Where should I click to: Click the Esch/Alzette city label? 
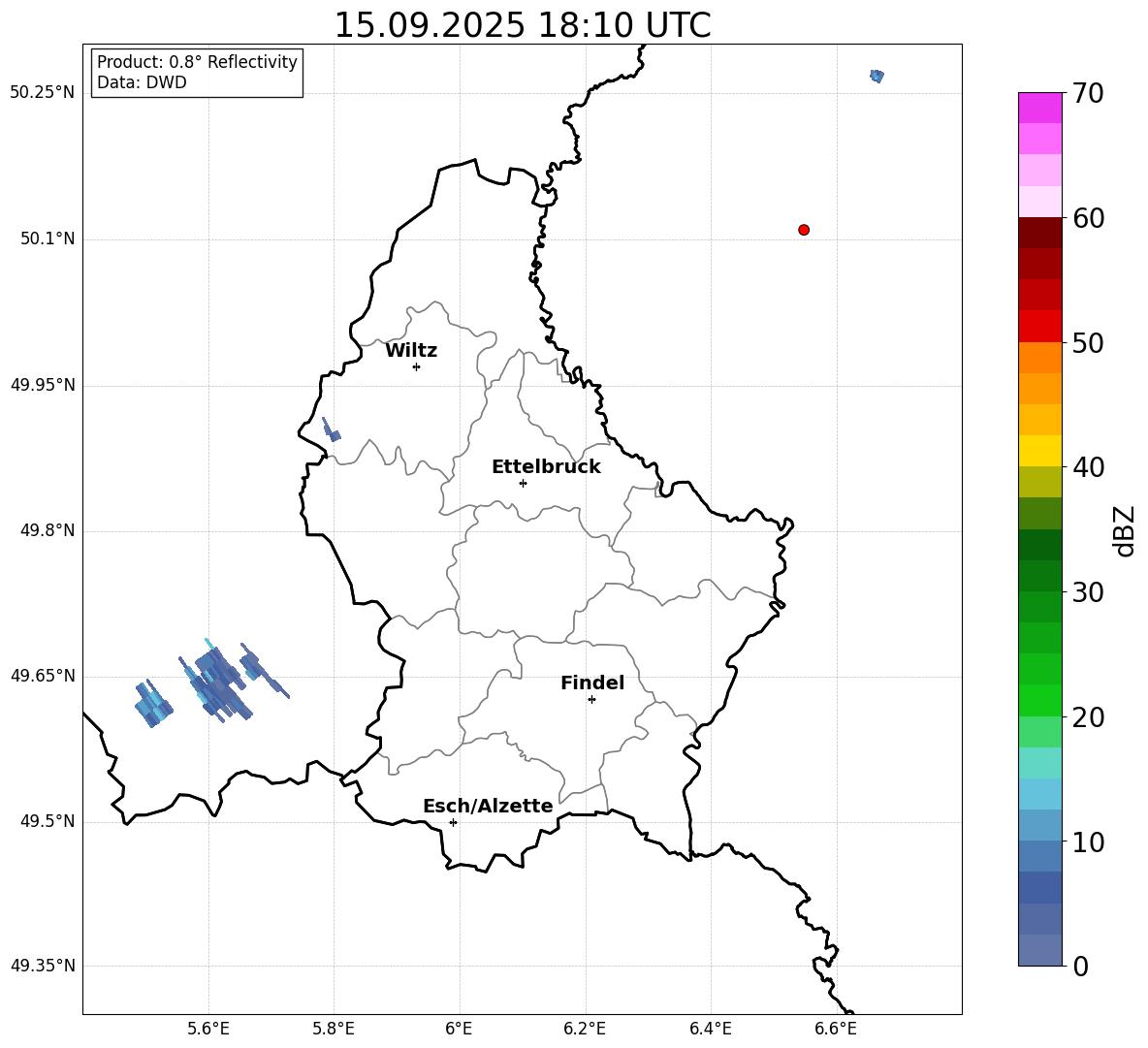tap(488, 806)
